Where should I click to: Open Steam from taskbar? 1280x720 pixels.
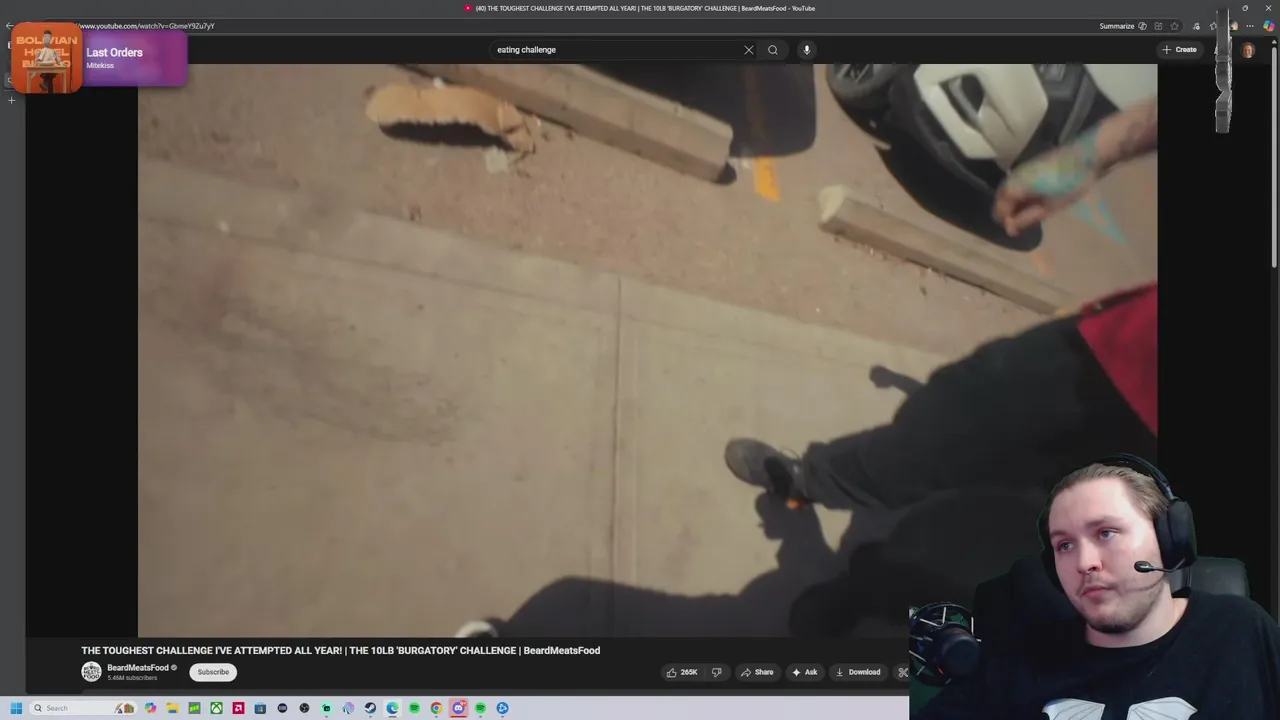(370, 708)
